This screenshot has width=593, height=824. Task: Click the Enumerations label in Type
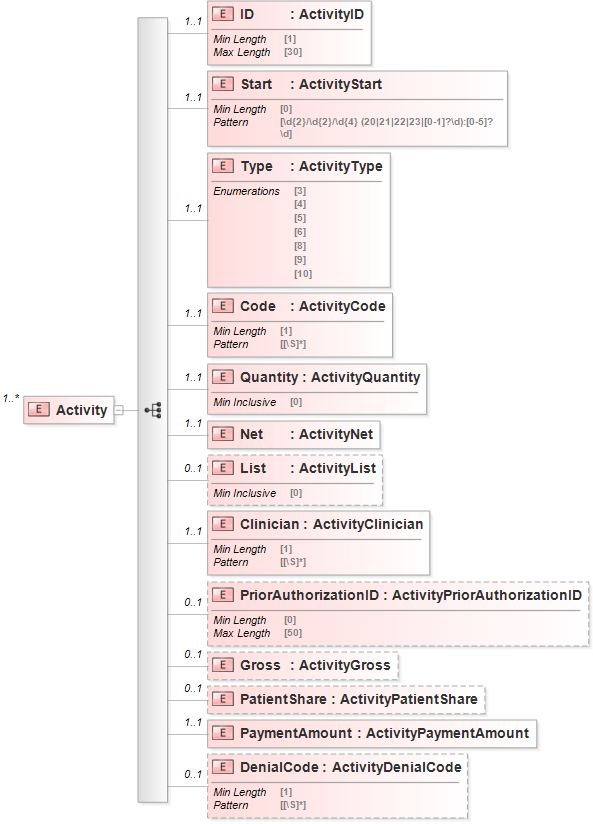pyautogui.click(x=247, y=191)
